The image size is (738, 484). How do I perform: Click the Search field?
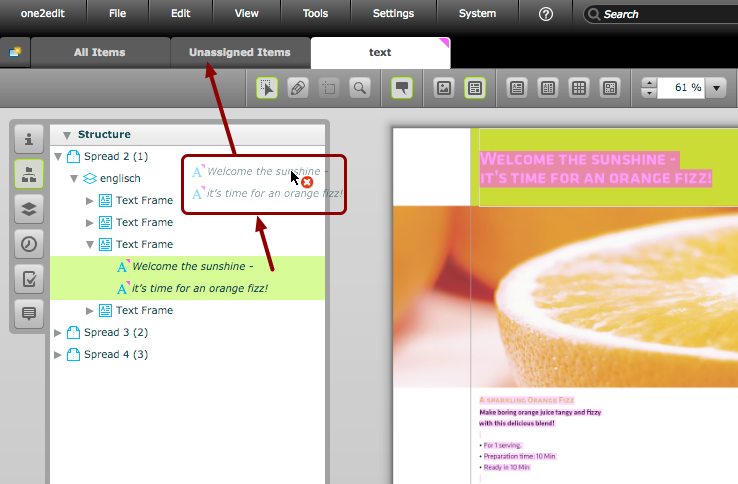[x=661, y=14]
